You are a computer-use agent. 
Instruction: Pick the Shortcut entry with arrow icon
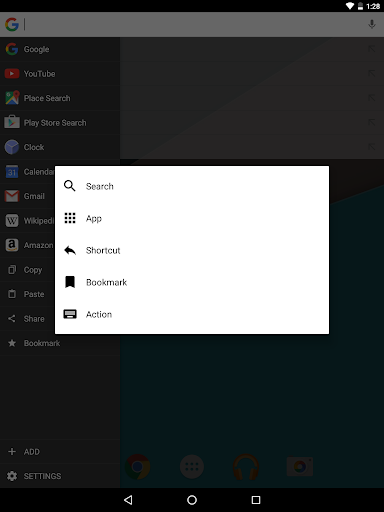coord(192,250)
